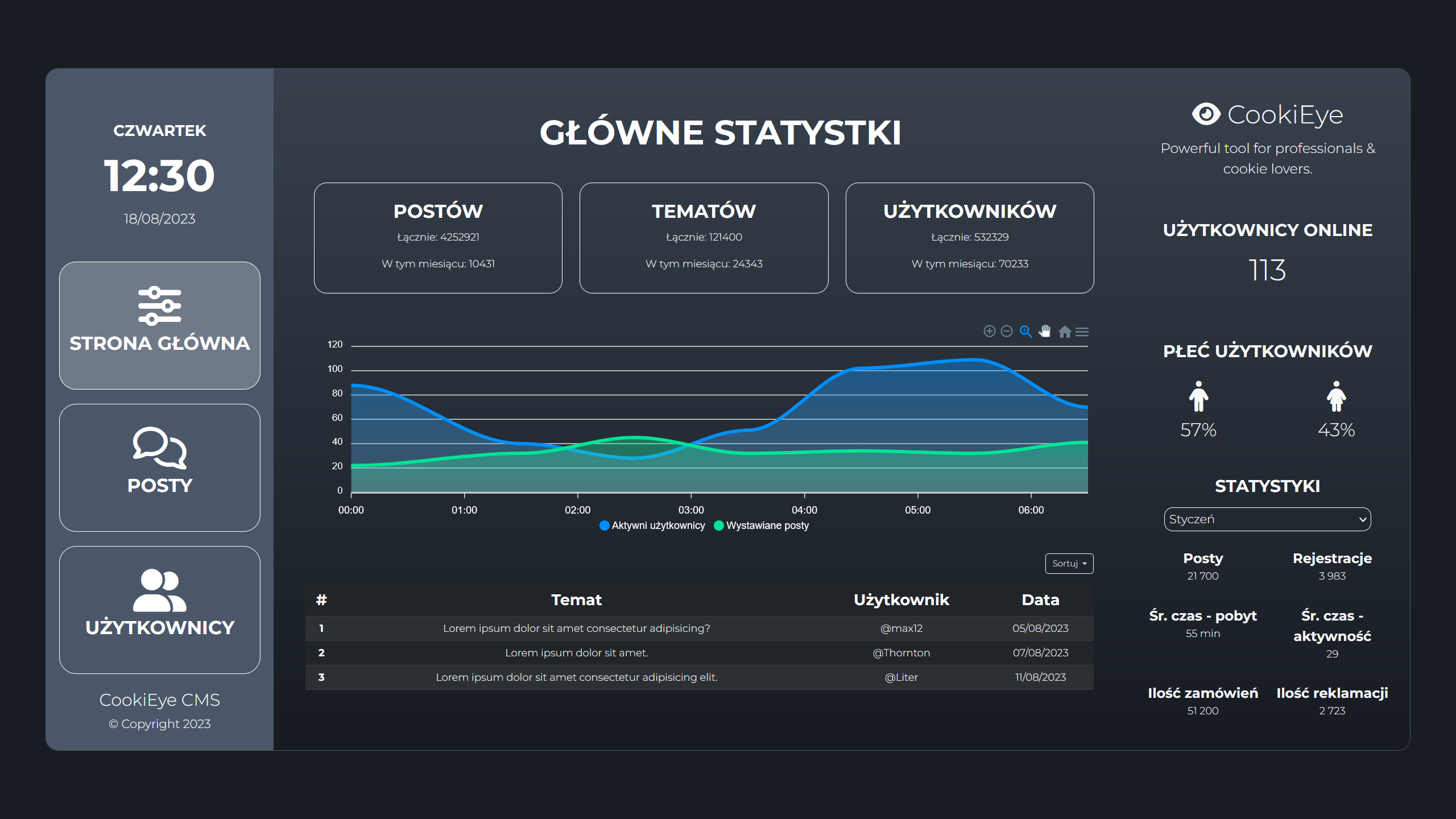Click the chart zoom in plus icon
This screenshot has width=1456, height=819.
pos(989,331)
